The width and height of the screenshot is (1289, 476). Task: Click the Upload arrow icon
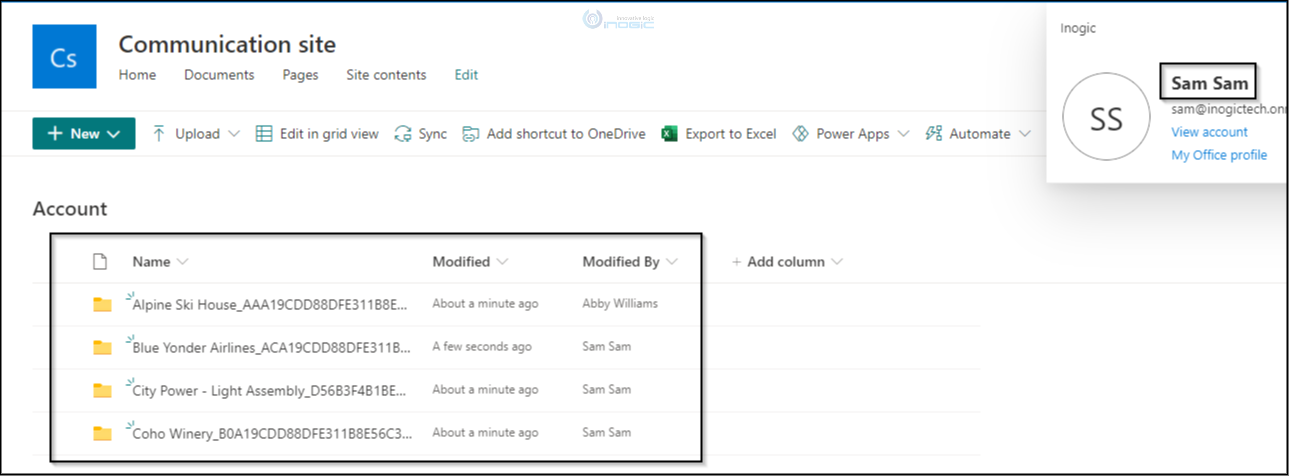[x=159, y=133]
